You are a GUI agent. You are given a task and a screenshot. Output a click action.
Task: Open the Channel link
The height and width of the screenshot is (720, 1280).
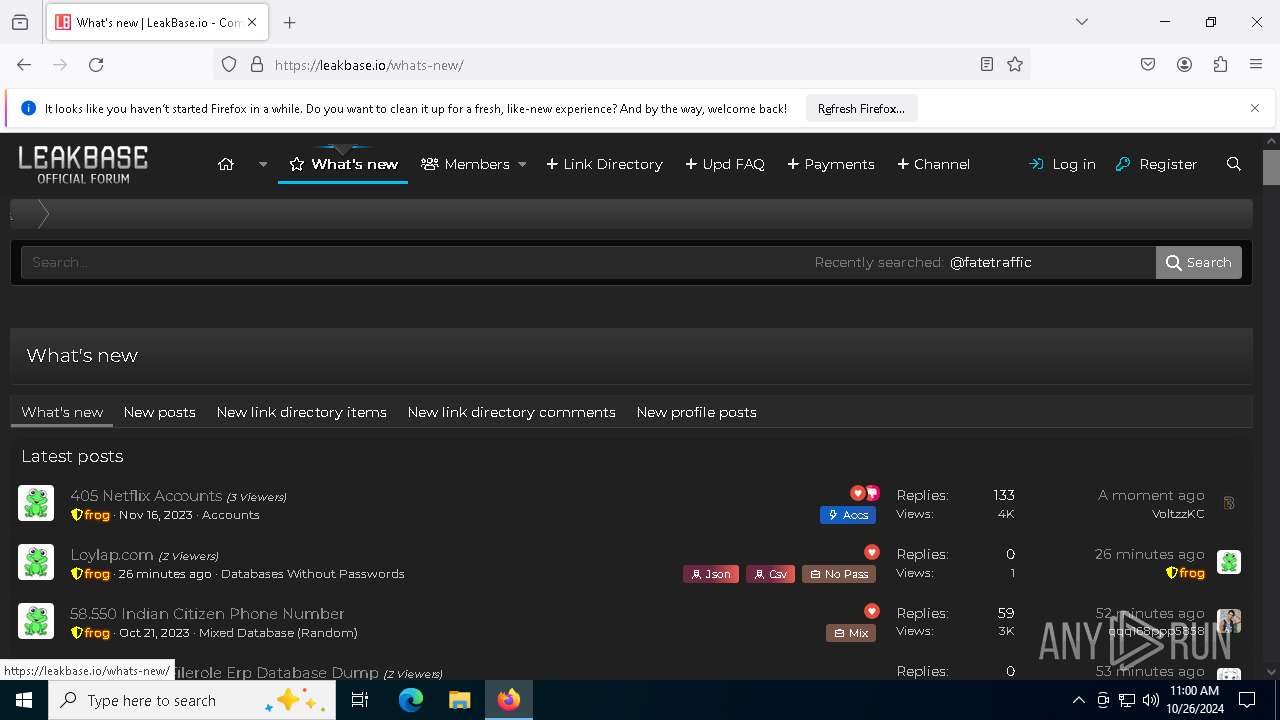934,164
